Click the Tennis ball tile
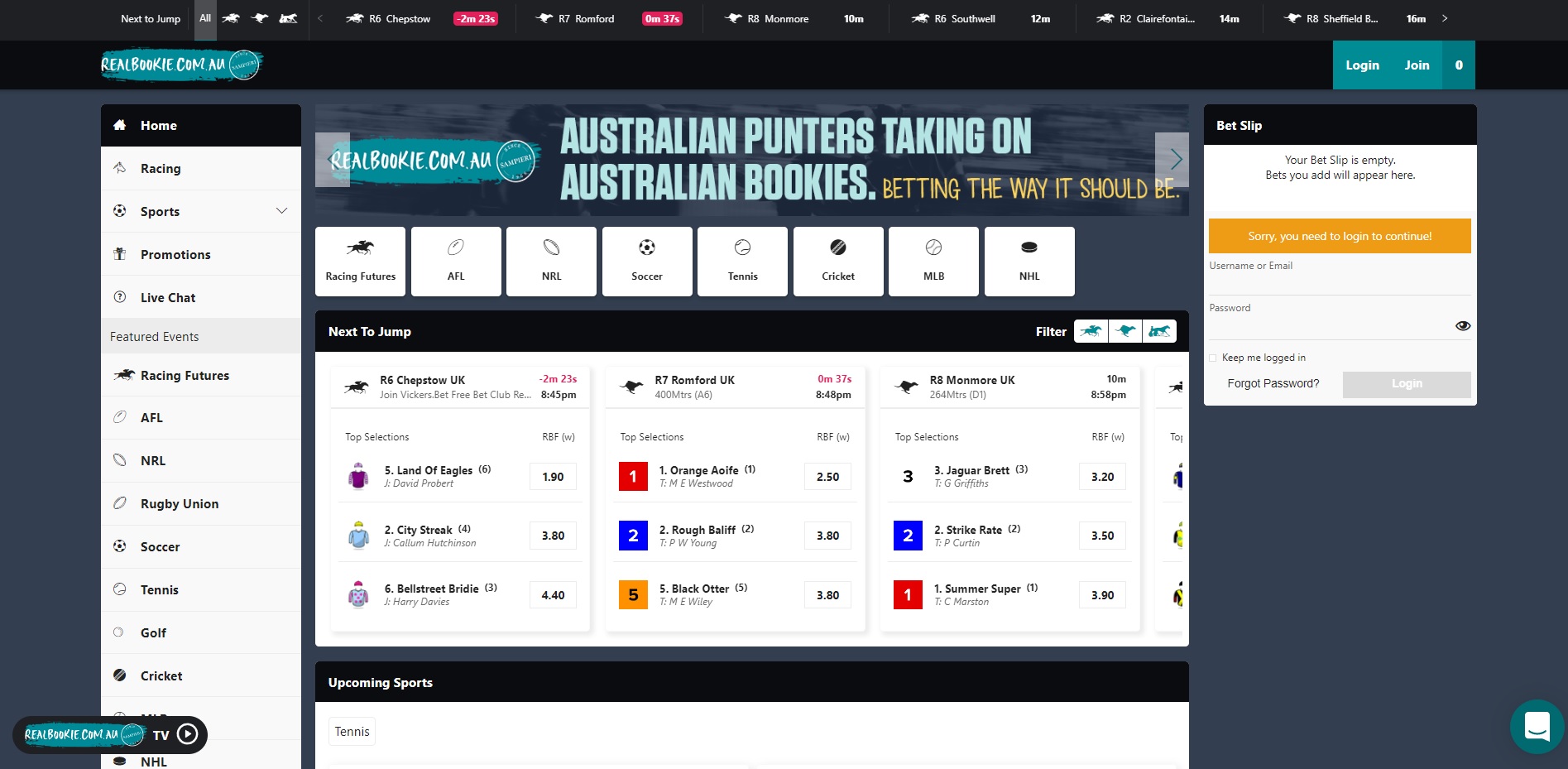This screenshot has height=769, width=1568. [742, 262]
